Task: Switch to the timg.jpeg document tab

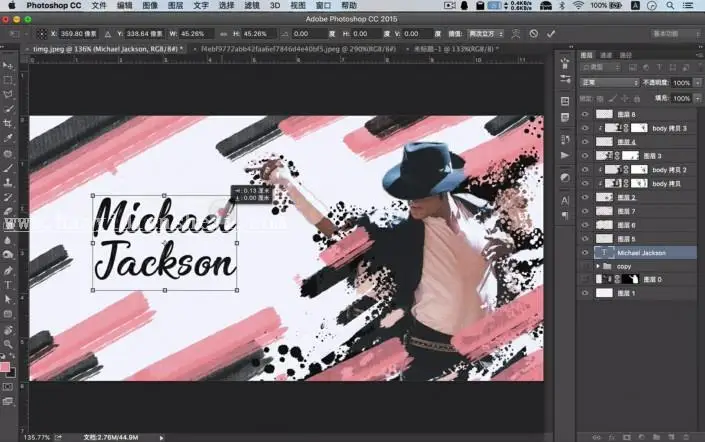Action: tap(107, 49)
